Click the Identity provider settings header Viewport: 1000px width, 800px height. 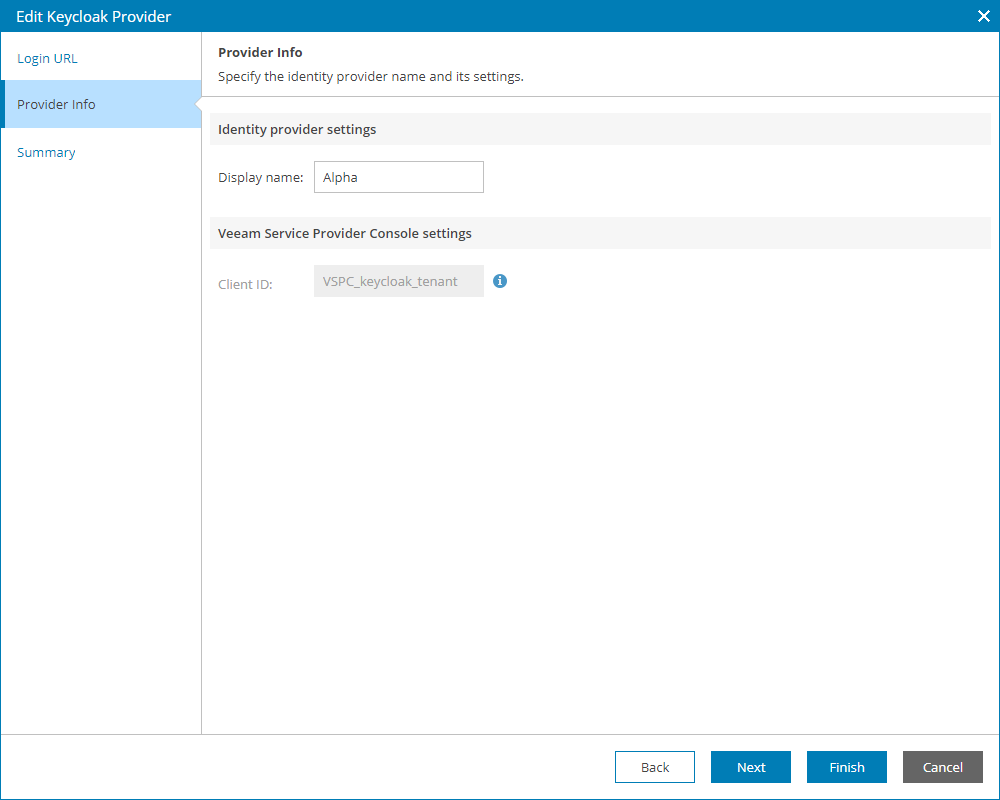tap(297, 129)
